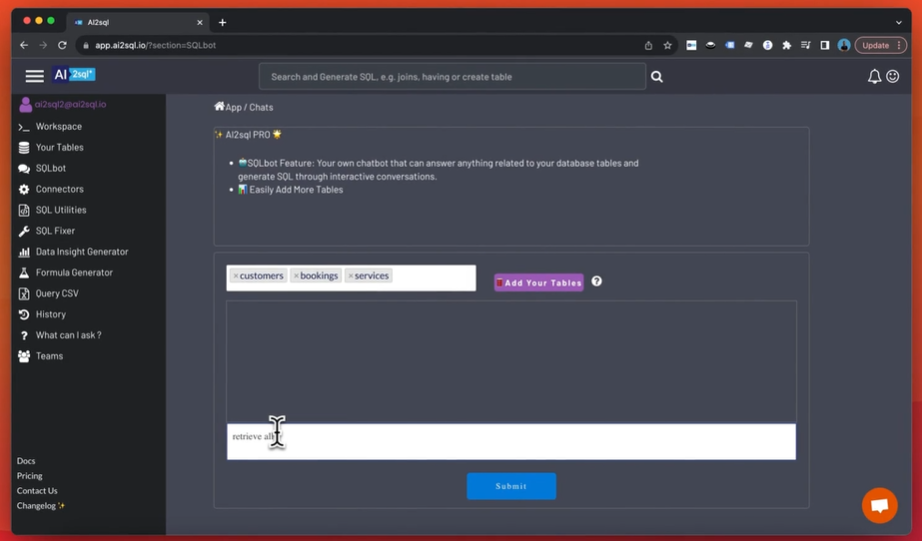The height and width of the screenshot is (541, 922).
Task: Click the help icon beside Add Your Tables
Action: [x=596, y=281]
